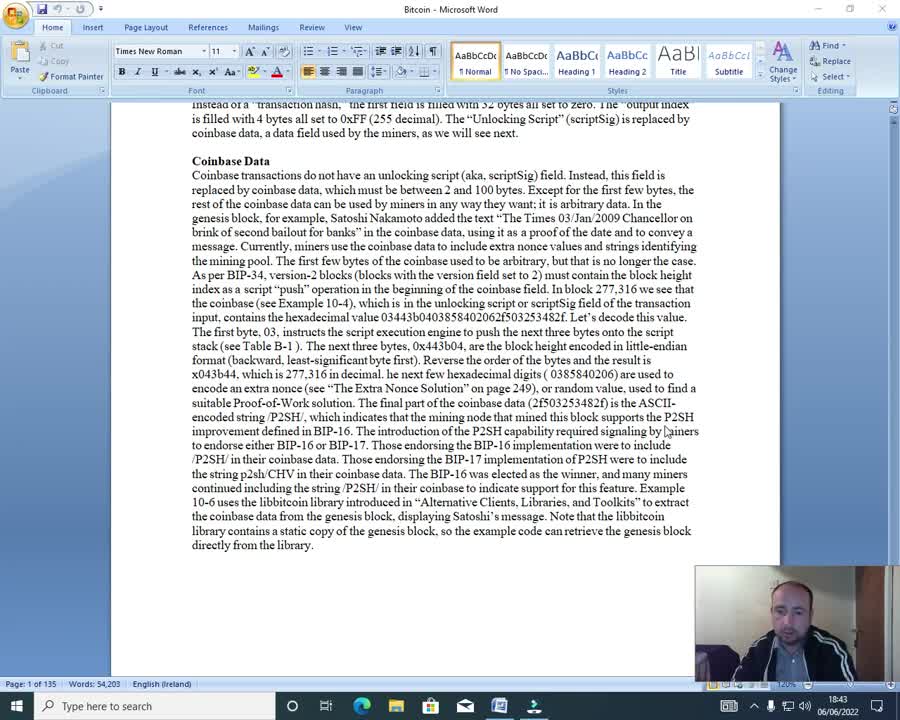
Task: Toggle Italic formatting
Action: 138,72
